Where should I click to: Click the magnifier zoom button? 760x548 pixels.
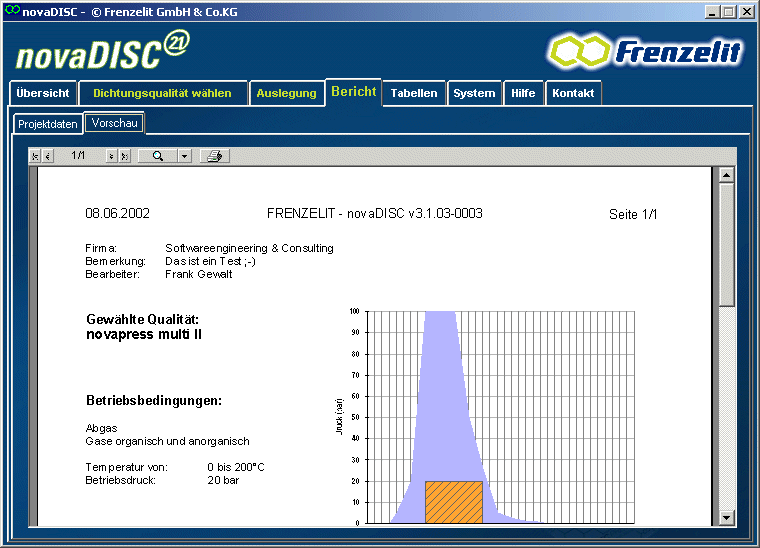coord(157,156)
